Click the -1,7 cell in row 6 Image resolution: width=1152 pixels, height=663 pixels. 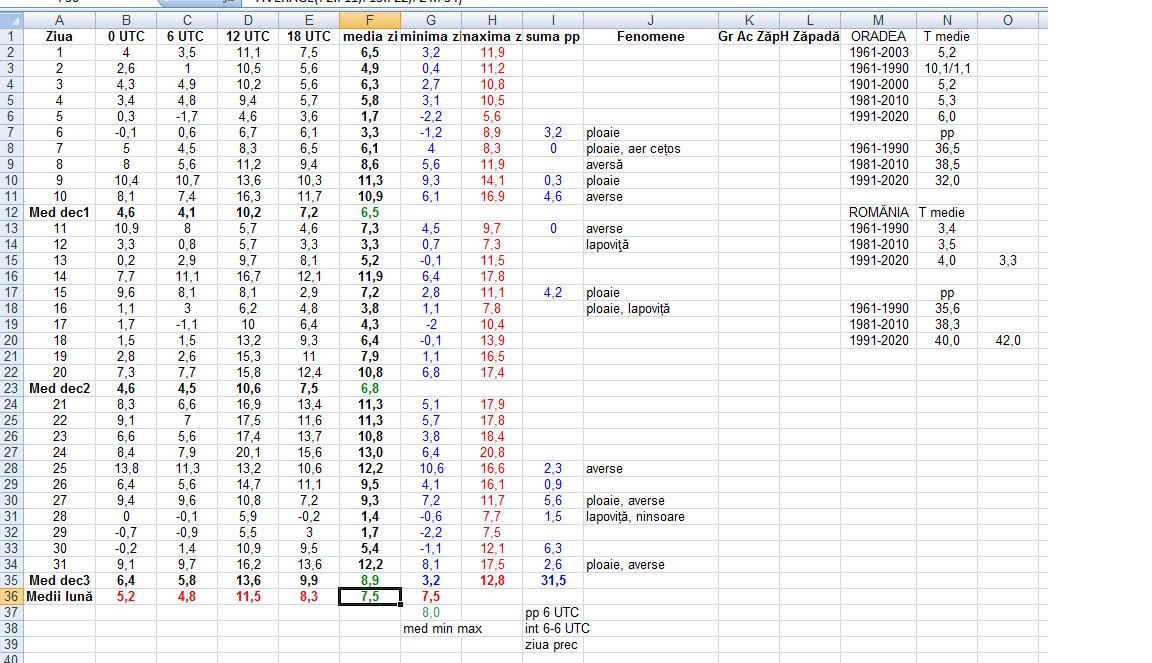tap(187, 116)
